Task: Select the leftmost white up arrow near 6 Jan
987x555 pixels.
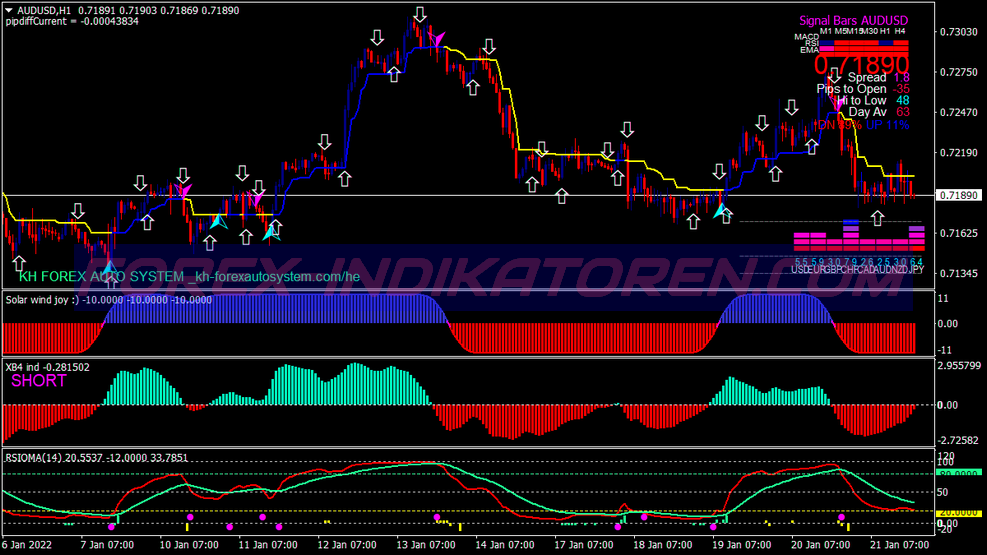Action: pos(19,263)
